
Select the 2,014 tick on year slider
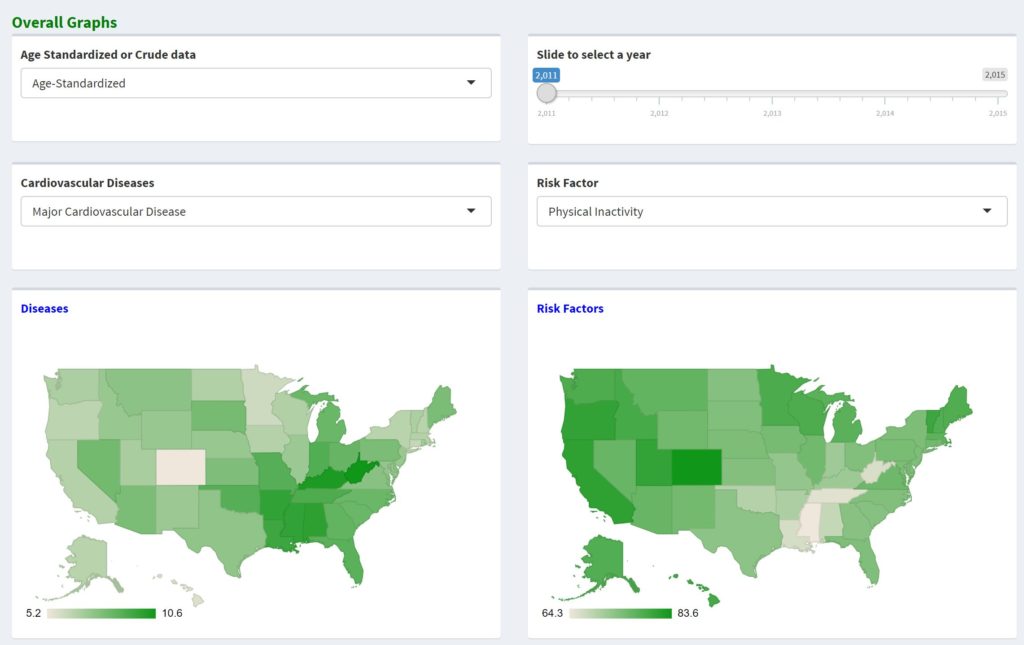pyautogui.click(x=885, y=113)
